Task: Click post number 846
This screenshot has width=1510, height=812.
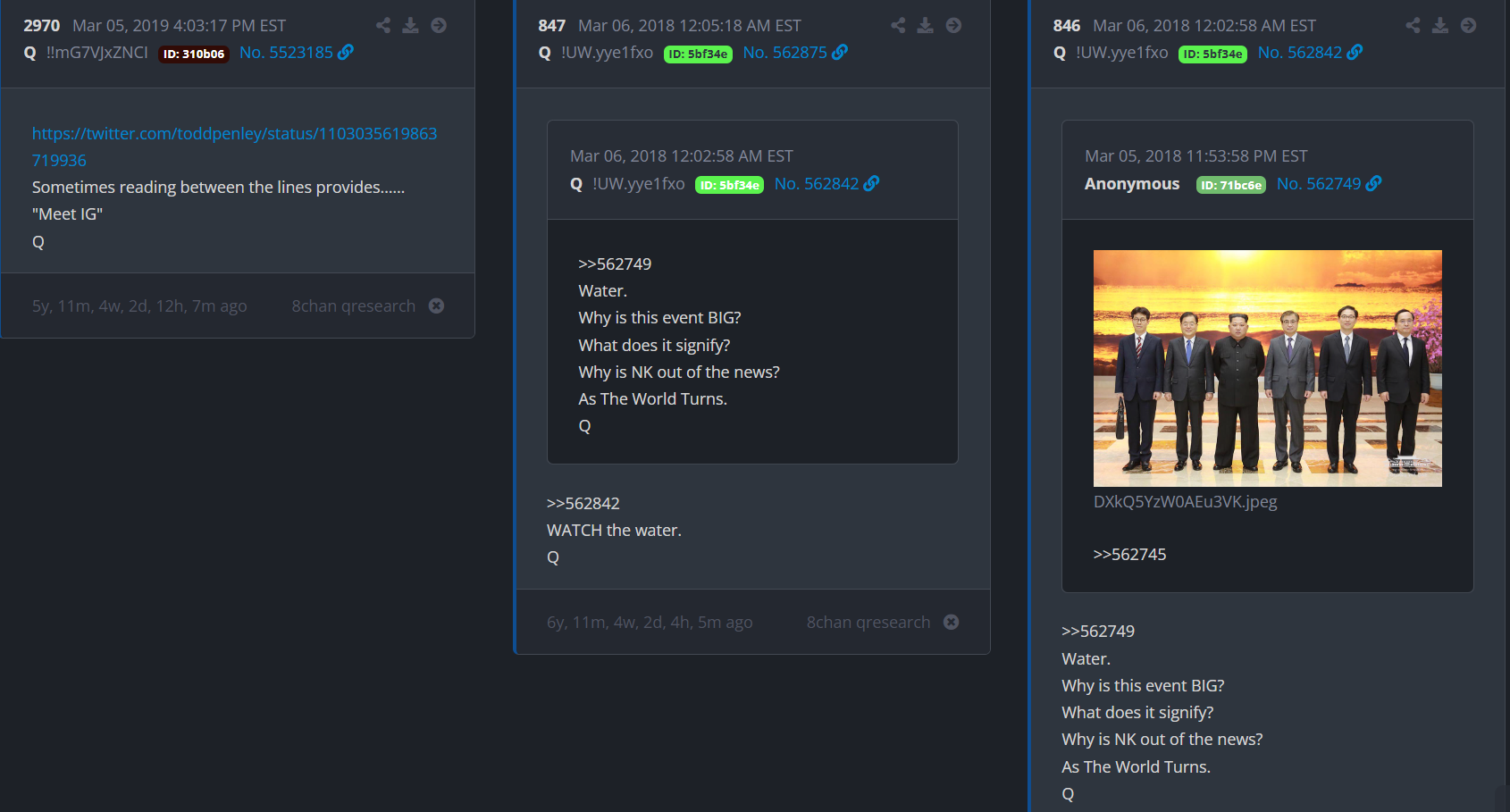Action: click(x=1066, y=25)
